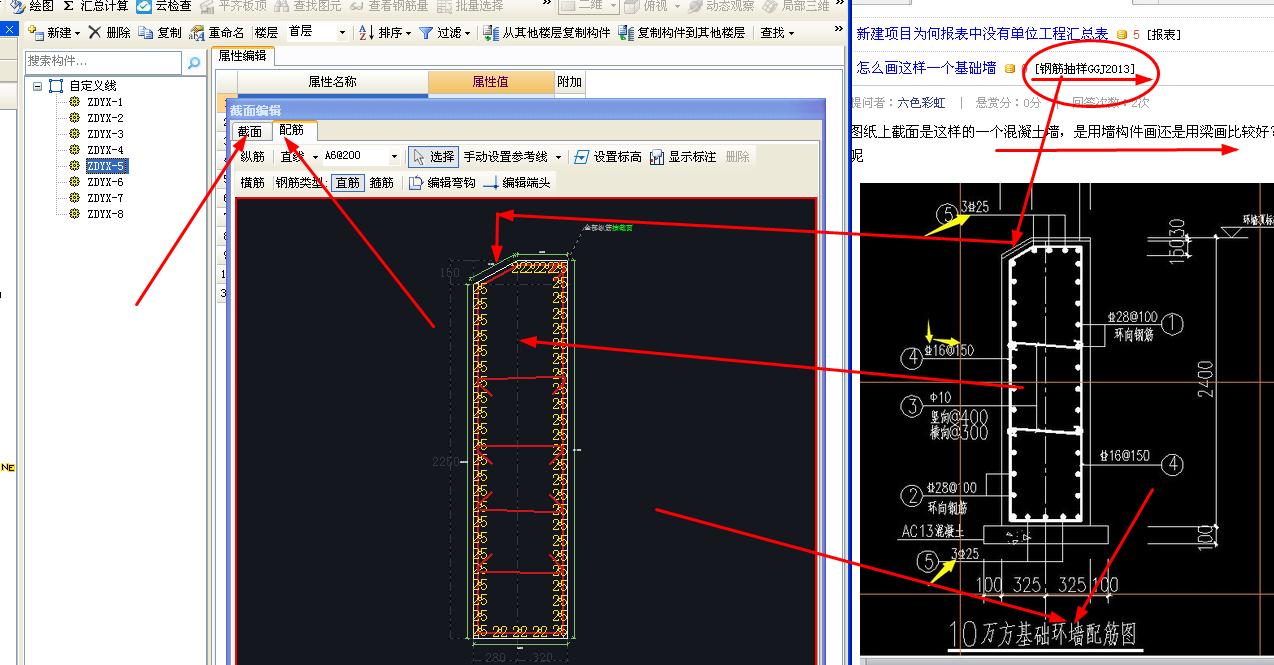Click the 属性值 column header
Image resolution: width=1274 pixels, height=665 pixels.
[x=490, y=82]
